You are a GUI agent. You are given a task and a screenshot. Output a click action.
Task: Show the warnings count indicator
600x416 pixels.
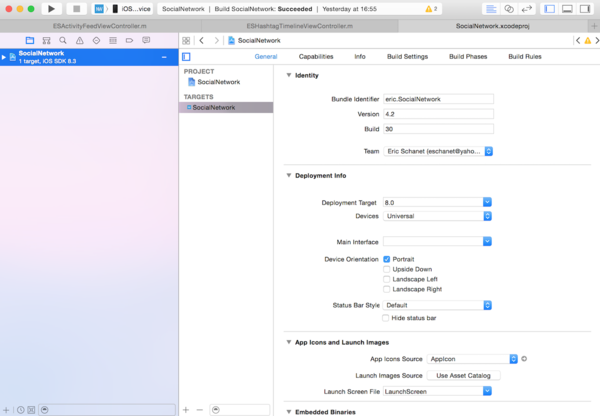point(431,9)
